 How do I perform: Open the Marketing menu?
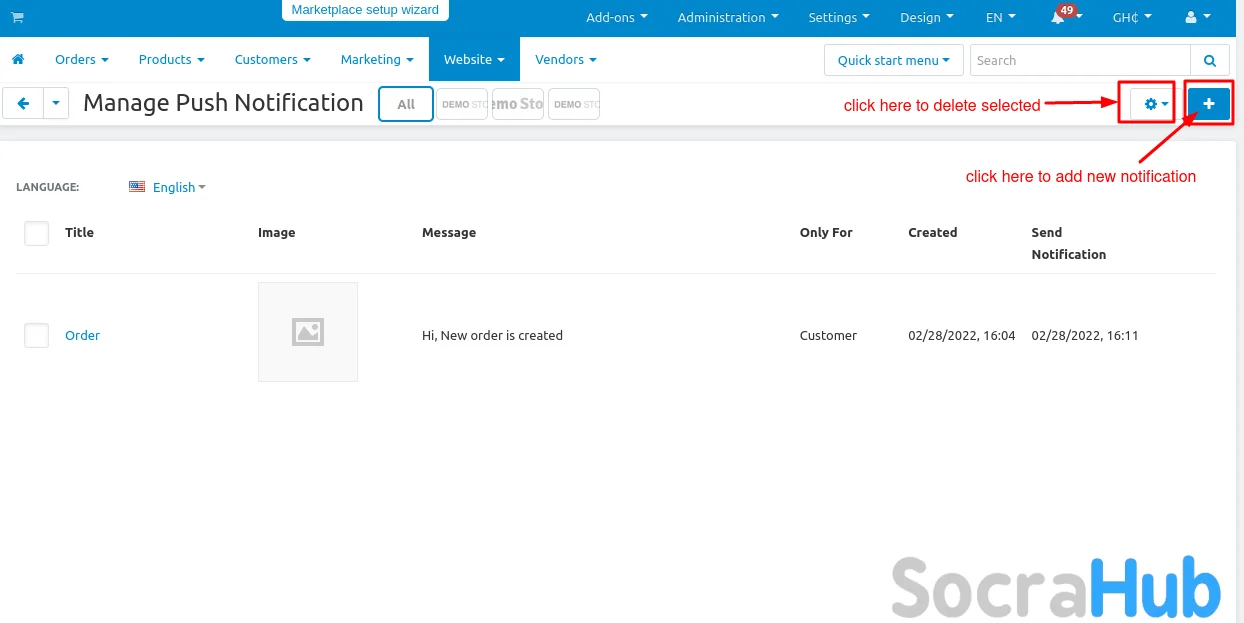click(376, 60)
